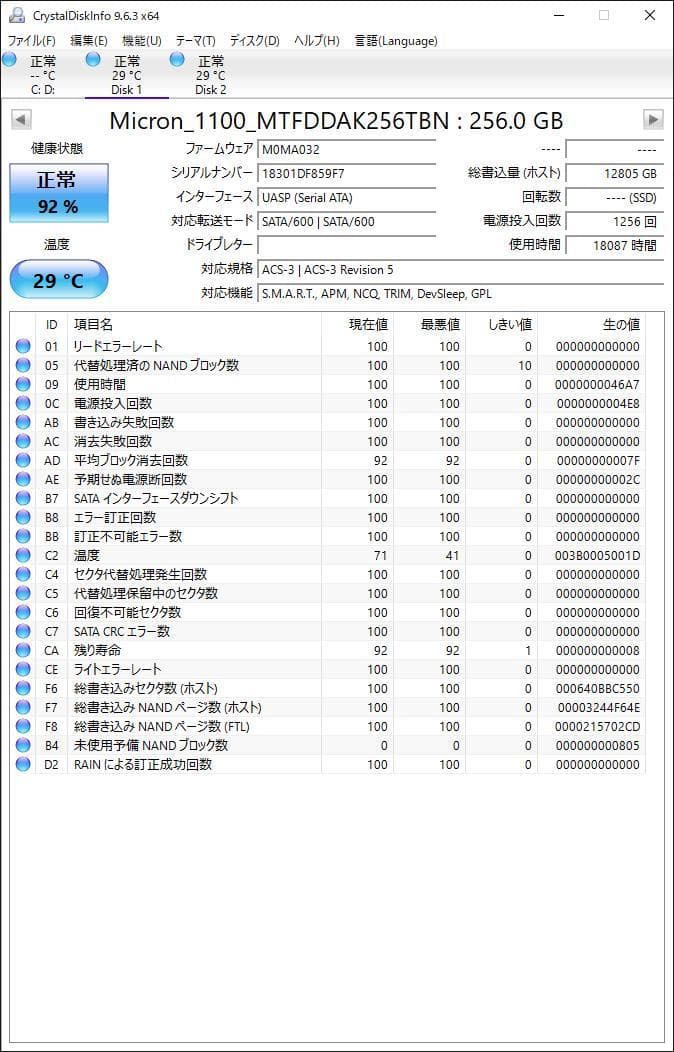
Task: Click the status orb for ID D2 row
Action: [23, 765]
